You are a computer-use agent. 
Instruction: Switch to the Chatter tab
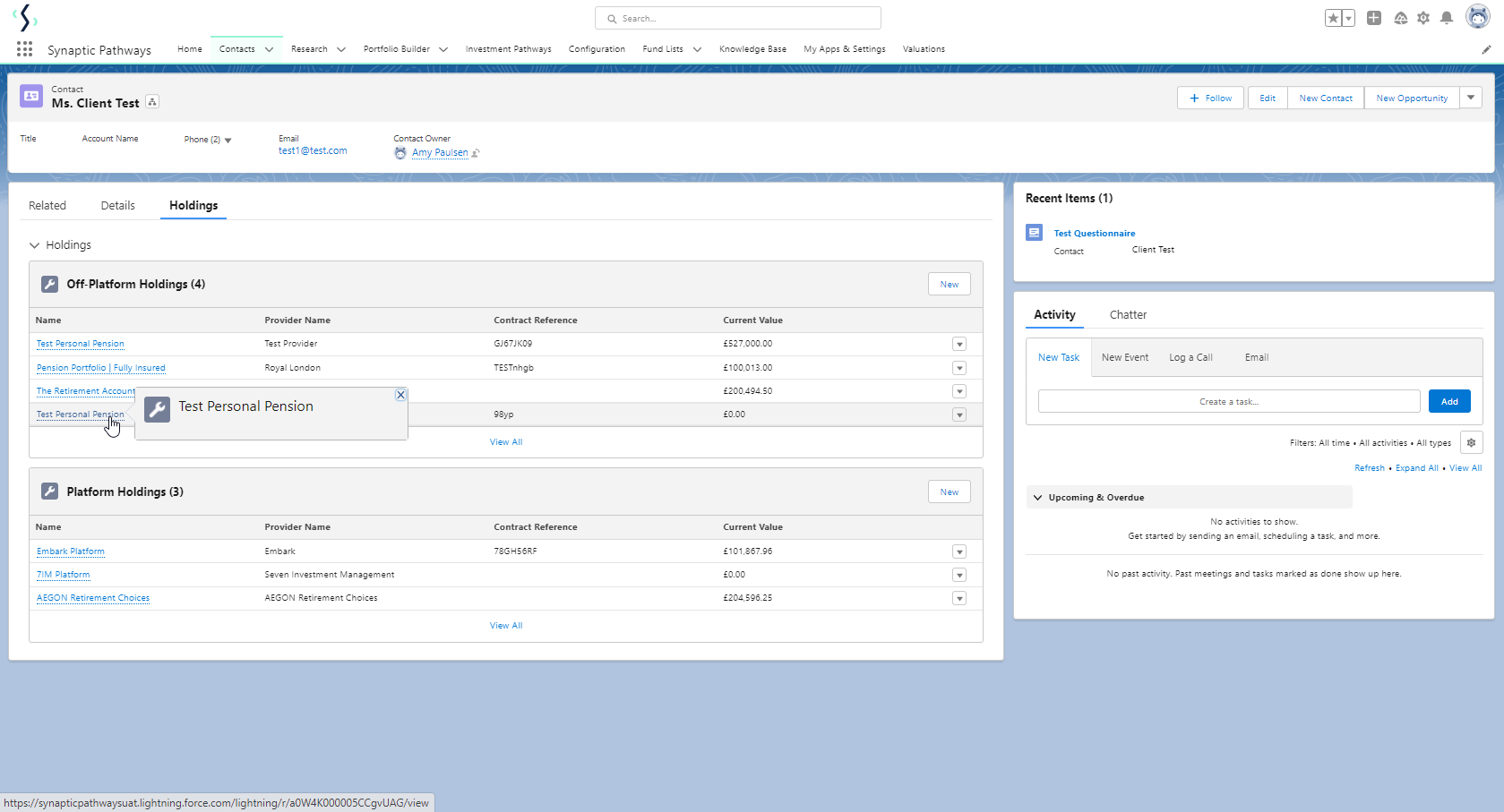click(1128, 315)
